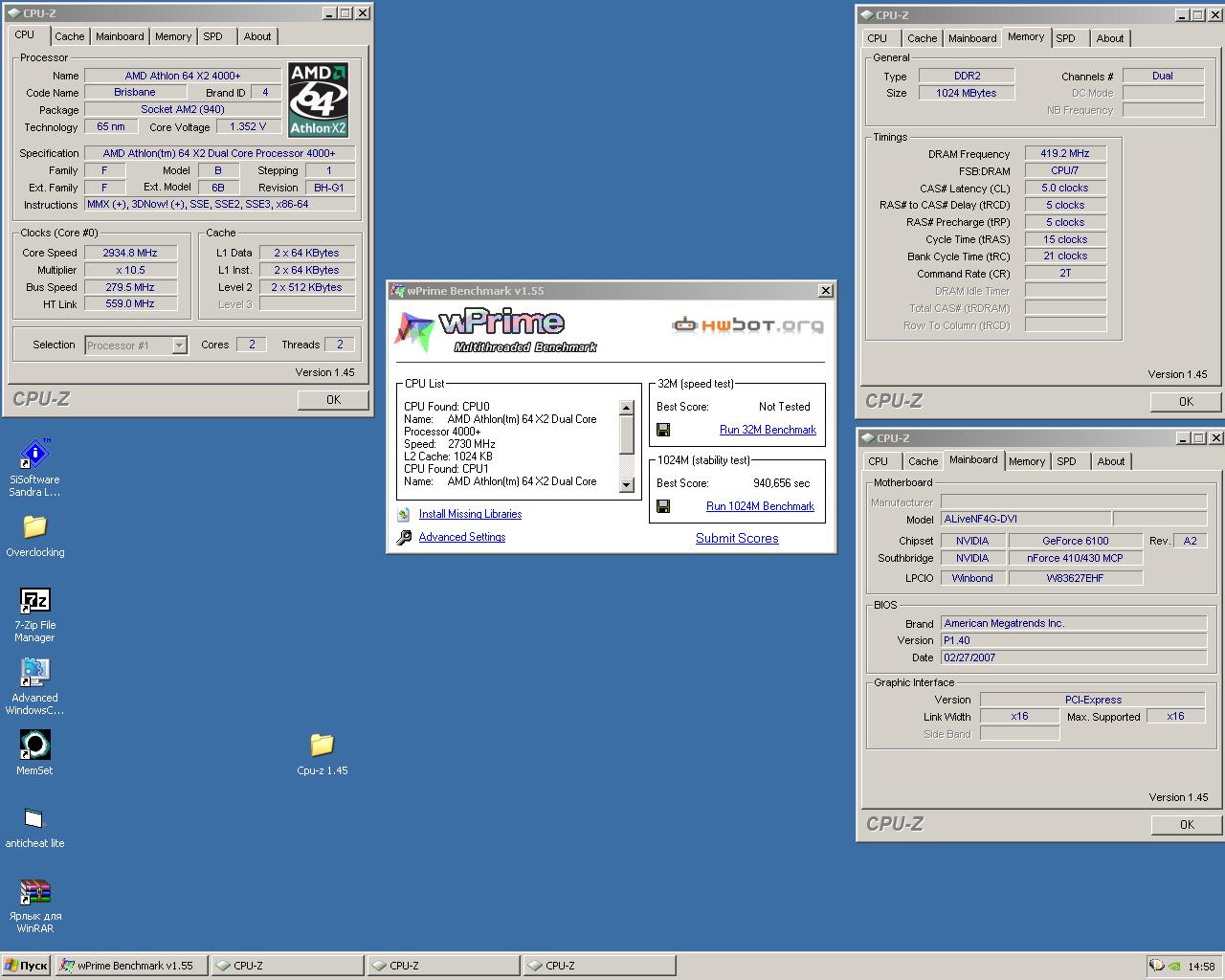Select Memory tab in Mainboard CPU-Z window

1027,461
